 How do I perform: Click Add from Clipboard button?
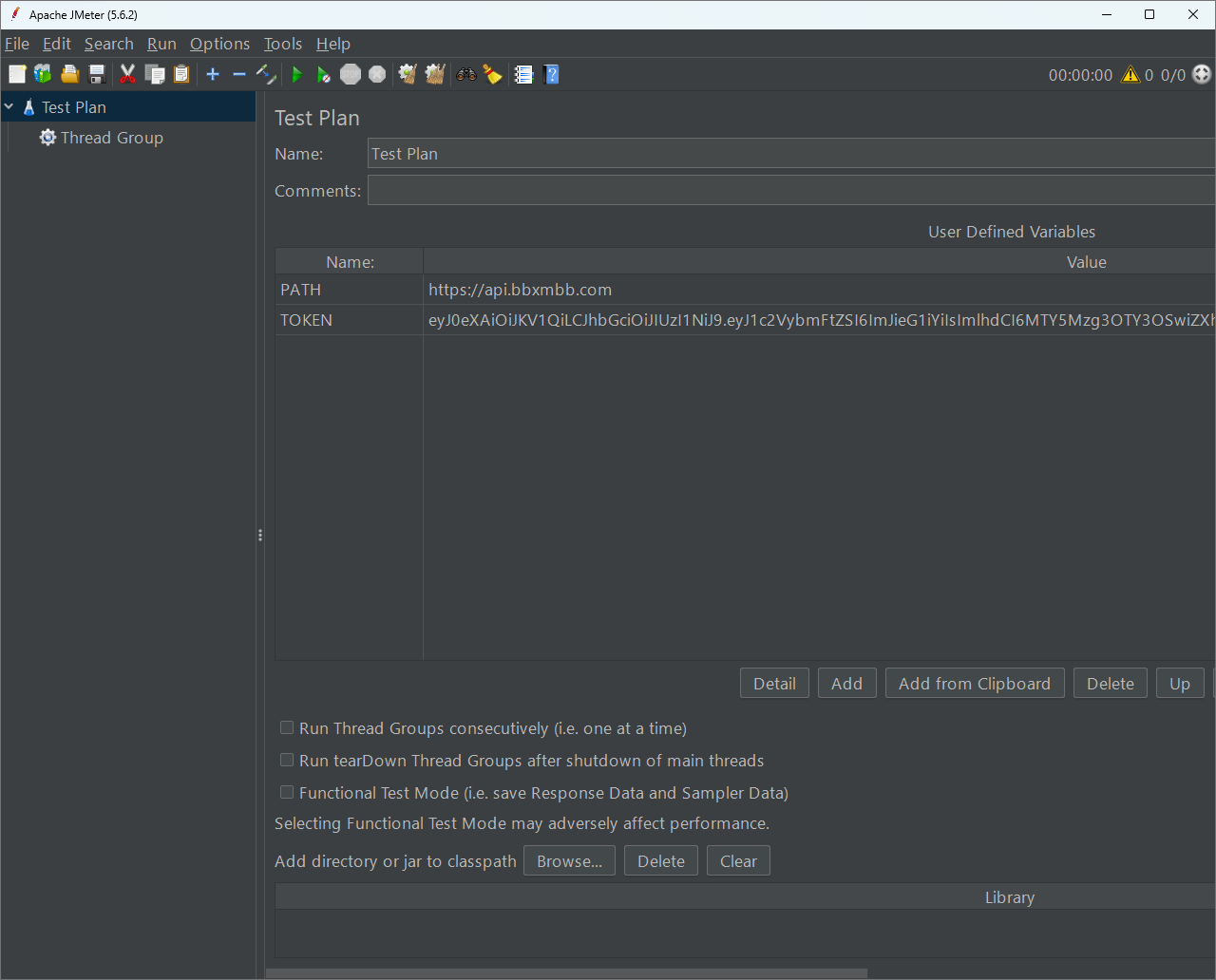click(x=975, y=684)
